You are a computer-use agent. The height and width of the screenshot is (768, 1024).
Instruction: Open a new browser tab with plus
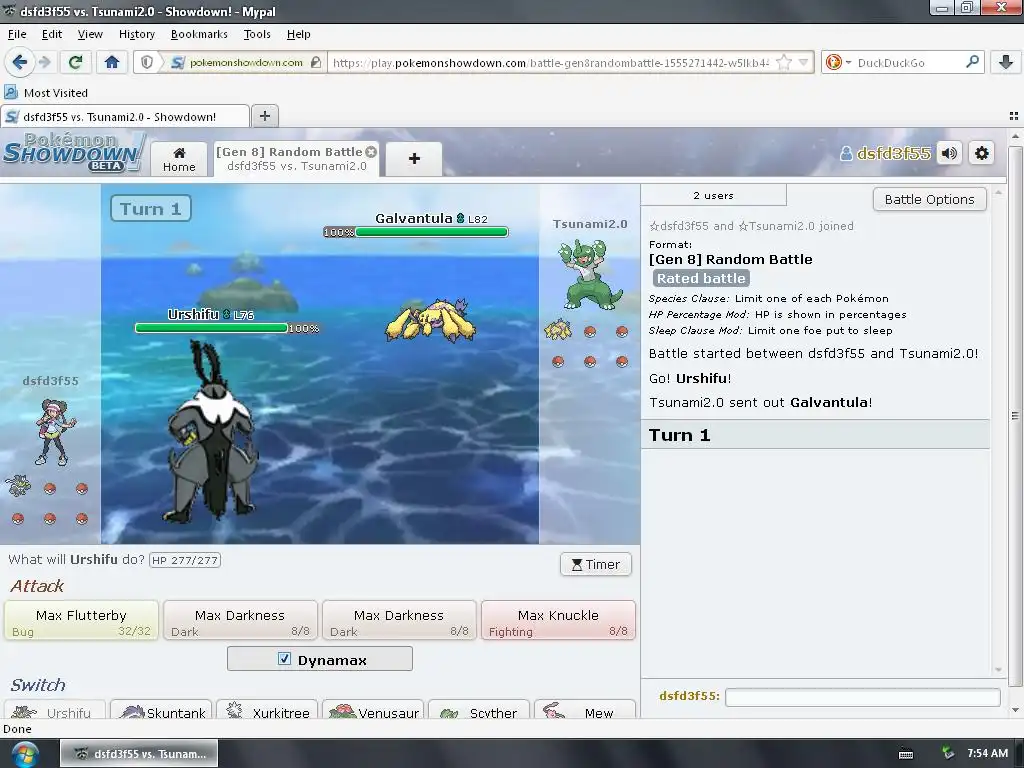tap(264, 116)
